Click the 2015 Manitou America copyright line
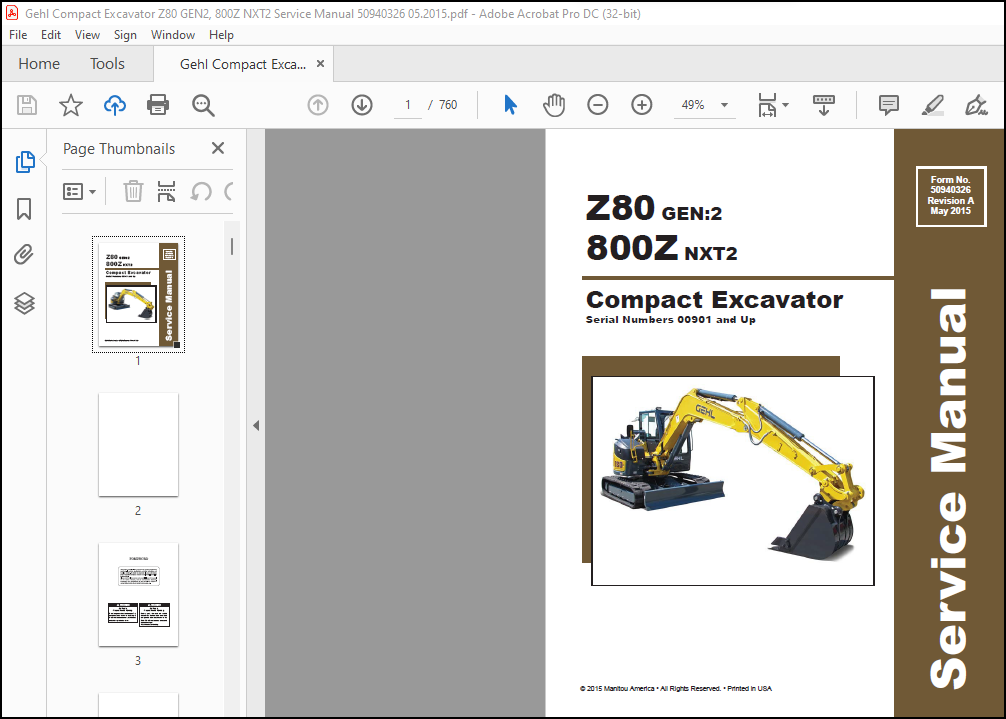 [x=676, y=688]
